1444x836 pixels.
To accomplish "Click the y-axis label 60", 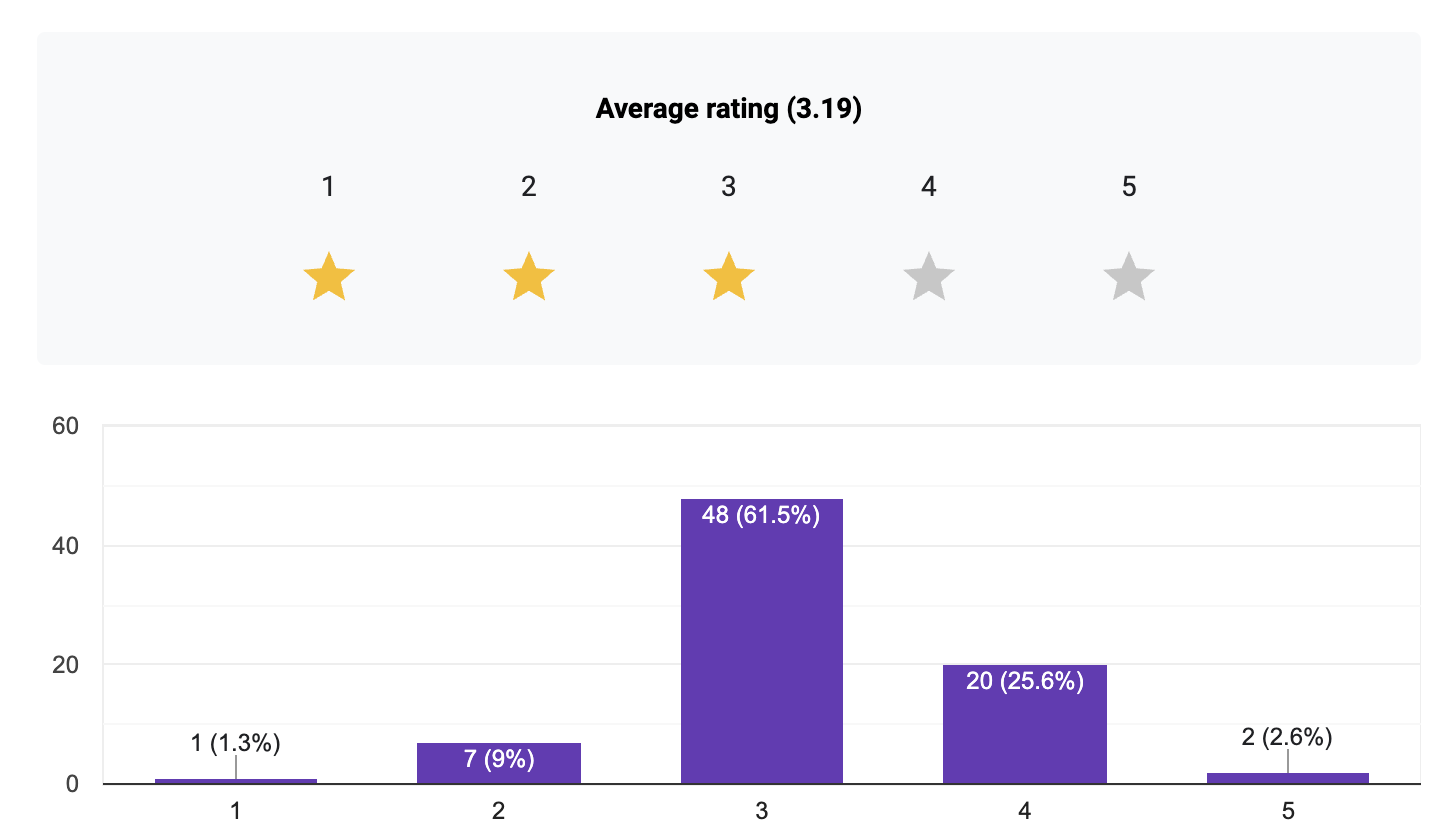I will coord(65,427).
